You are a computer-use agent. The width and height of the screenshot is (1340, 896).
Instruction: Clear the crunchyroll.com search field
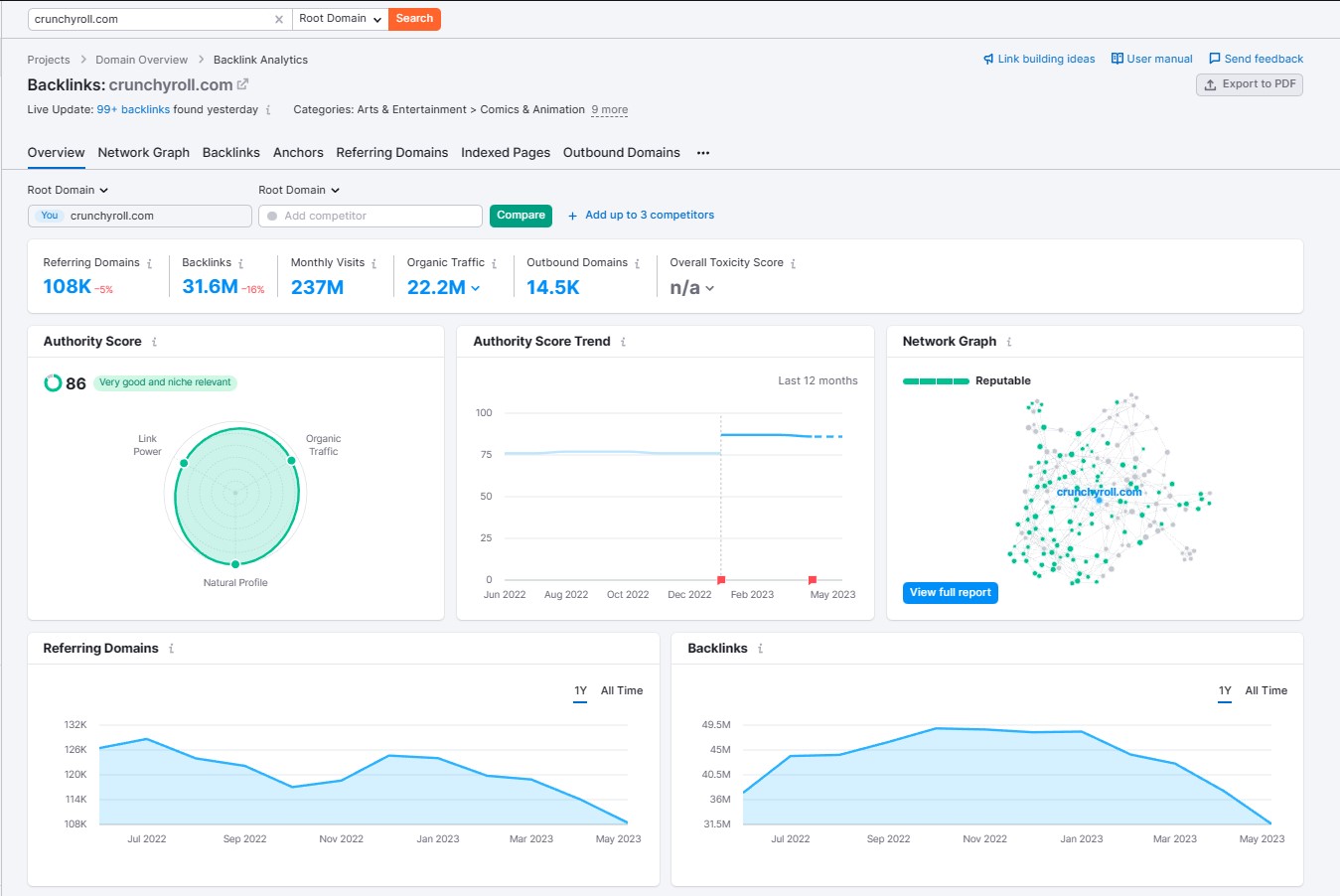(278, 19)
